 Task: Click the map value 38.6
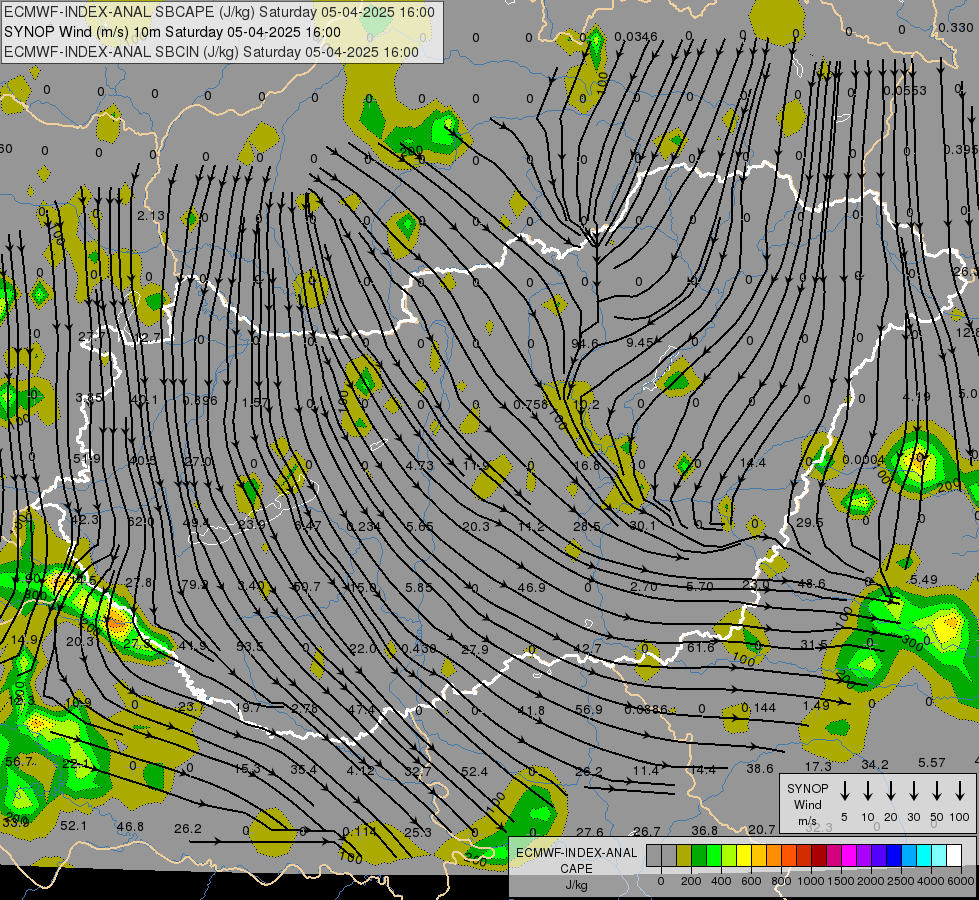click(x=760, y=769)
